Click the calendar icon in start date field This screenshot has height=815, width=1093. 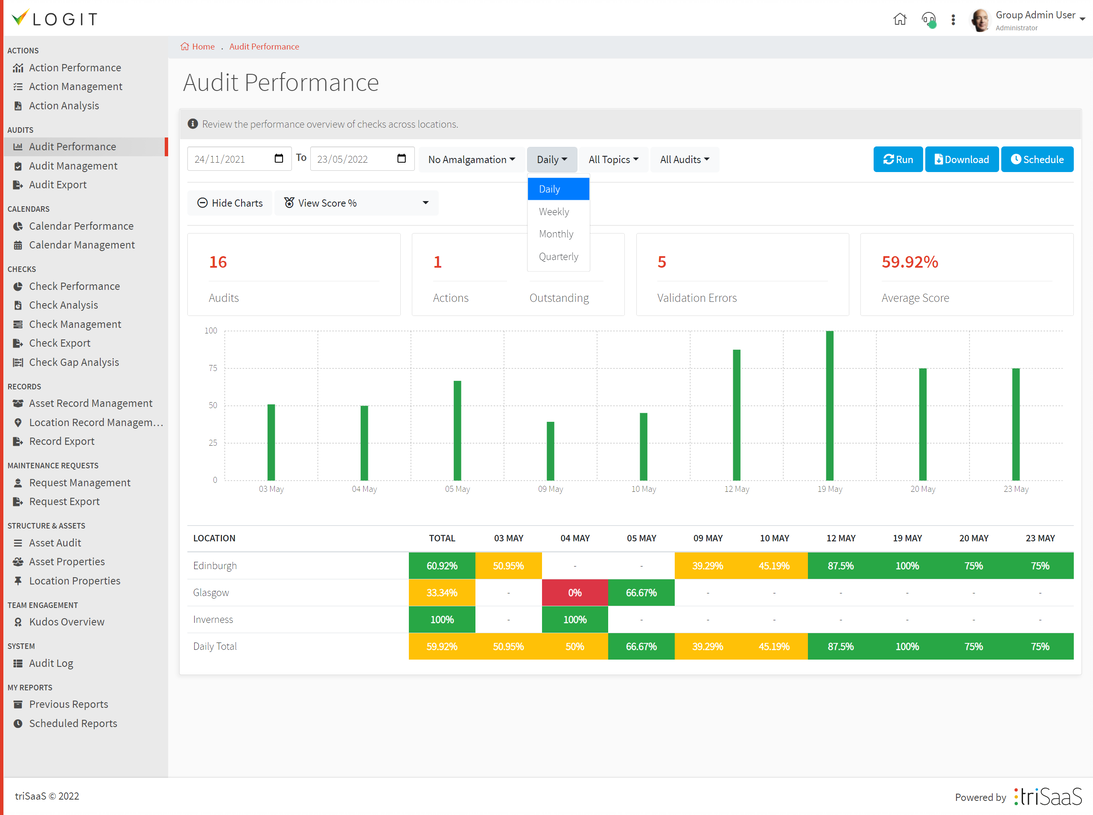coord(278,159)
